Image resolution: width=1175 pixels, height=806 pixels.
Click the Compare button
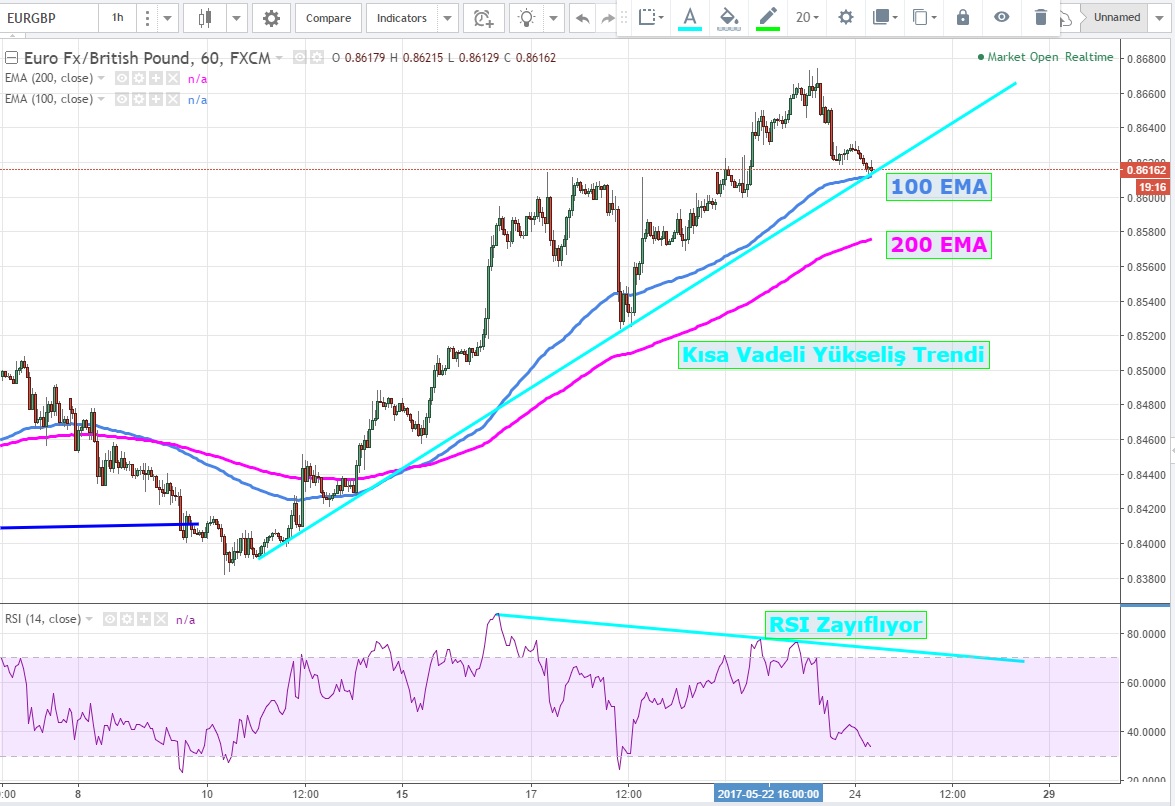coord(328,18)
